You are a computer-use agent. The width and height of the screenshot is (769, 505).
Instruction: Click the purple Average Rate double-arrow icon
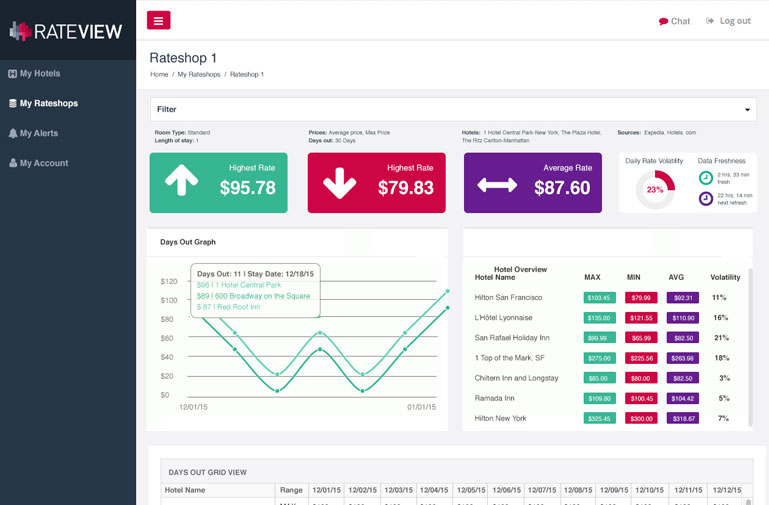pos(497,185)
